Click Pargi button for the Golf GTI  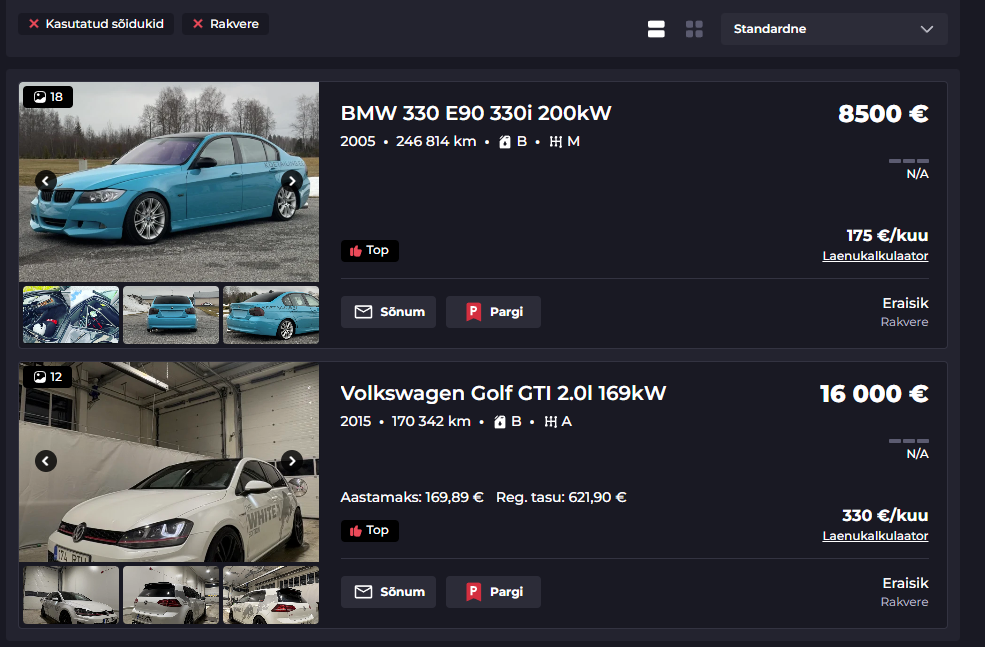tap(493, 592)
